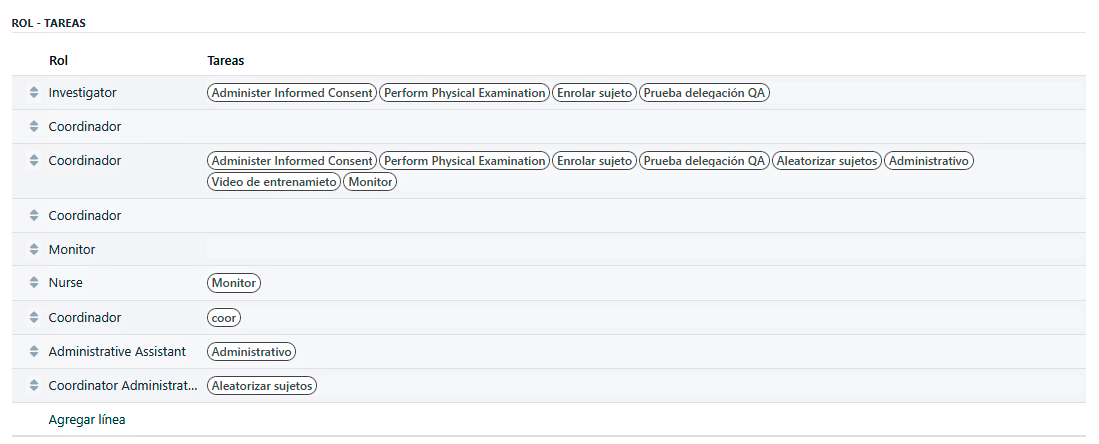
Task: Click the Tareas column header
Action: [226, 61]
